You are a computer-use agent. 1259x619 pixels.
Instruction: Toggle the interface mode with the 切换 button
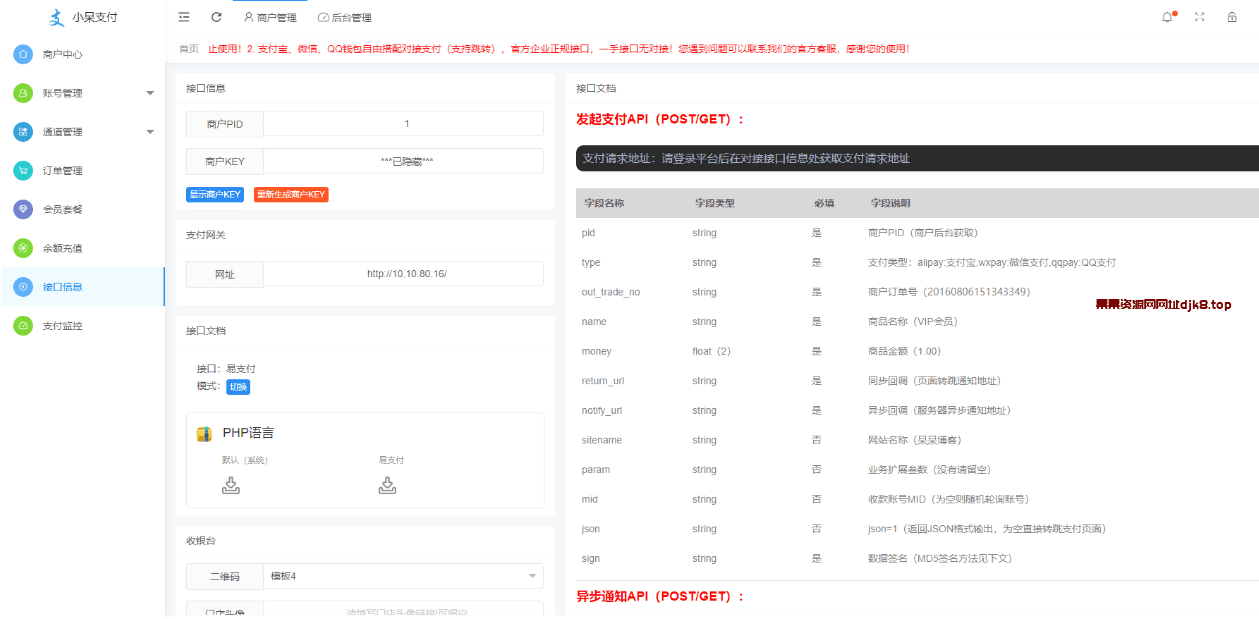[x=238, y=385]
